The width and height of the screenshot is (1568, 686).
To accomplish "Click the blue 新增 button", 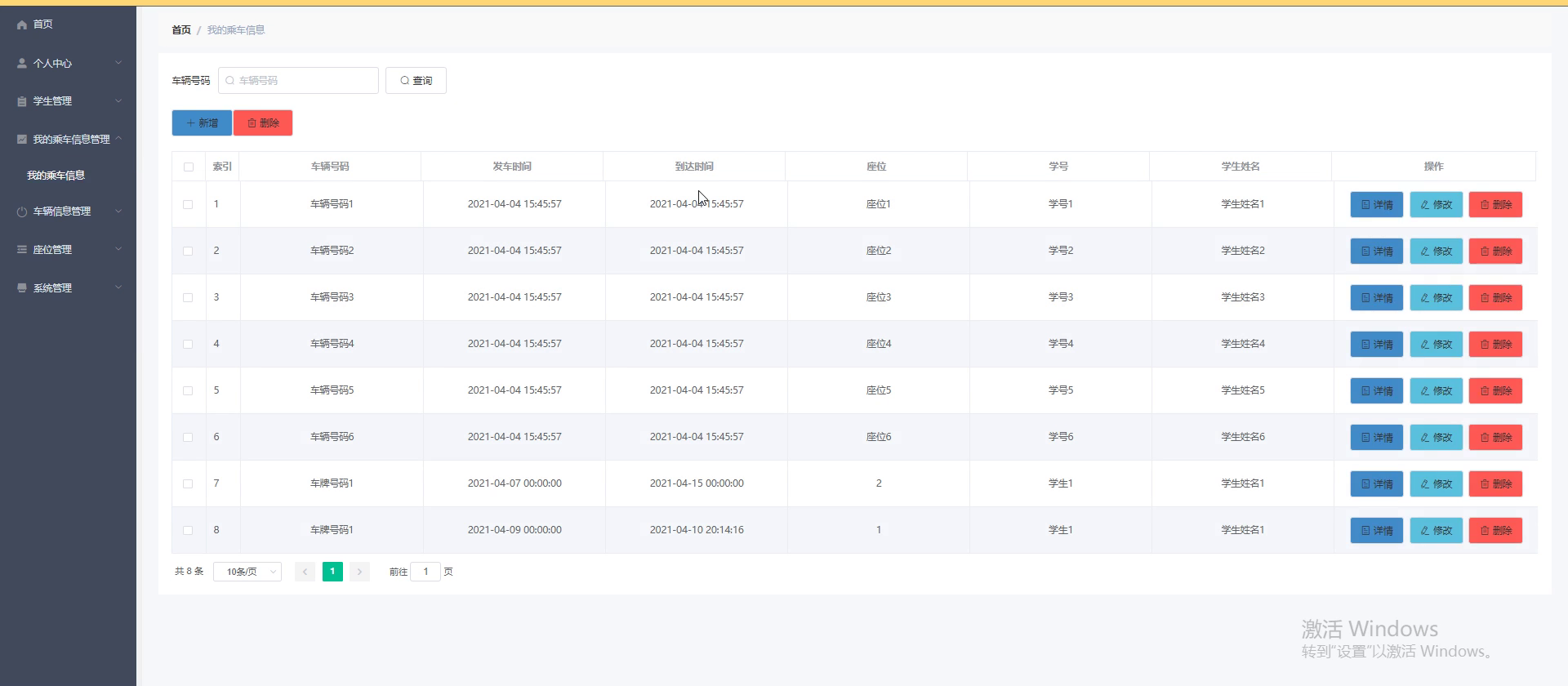I will pos(202,123).
